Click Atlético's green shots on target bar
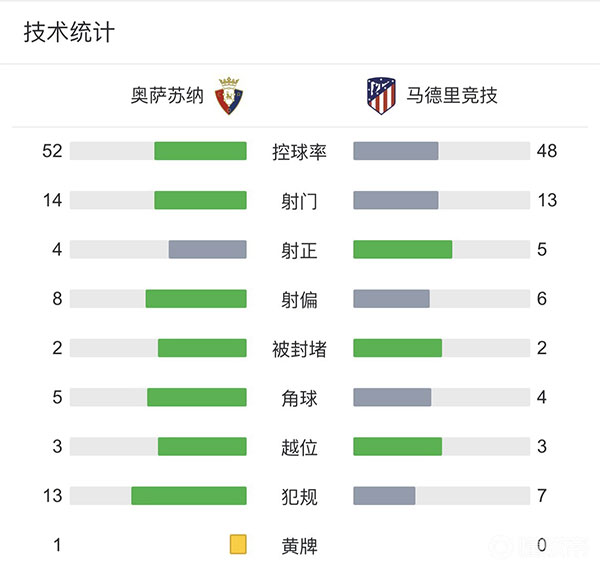The image size is (600, 565). coord(402,249)
